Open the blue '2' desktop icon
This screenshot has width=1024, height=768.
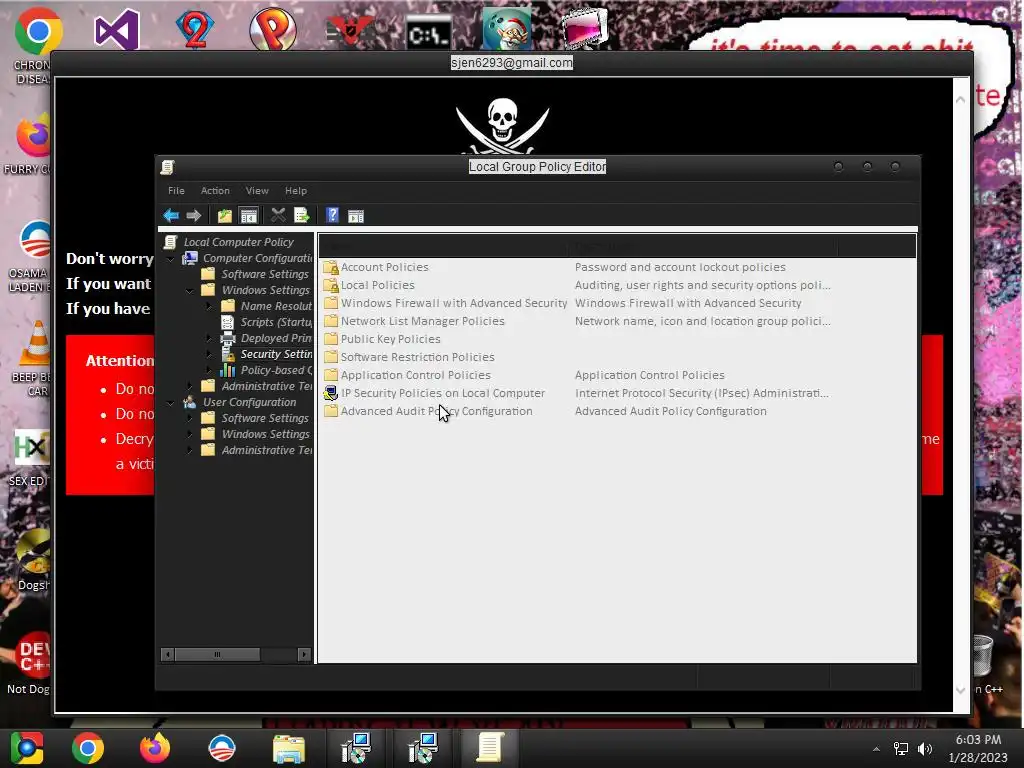[x=195, y=29]
